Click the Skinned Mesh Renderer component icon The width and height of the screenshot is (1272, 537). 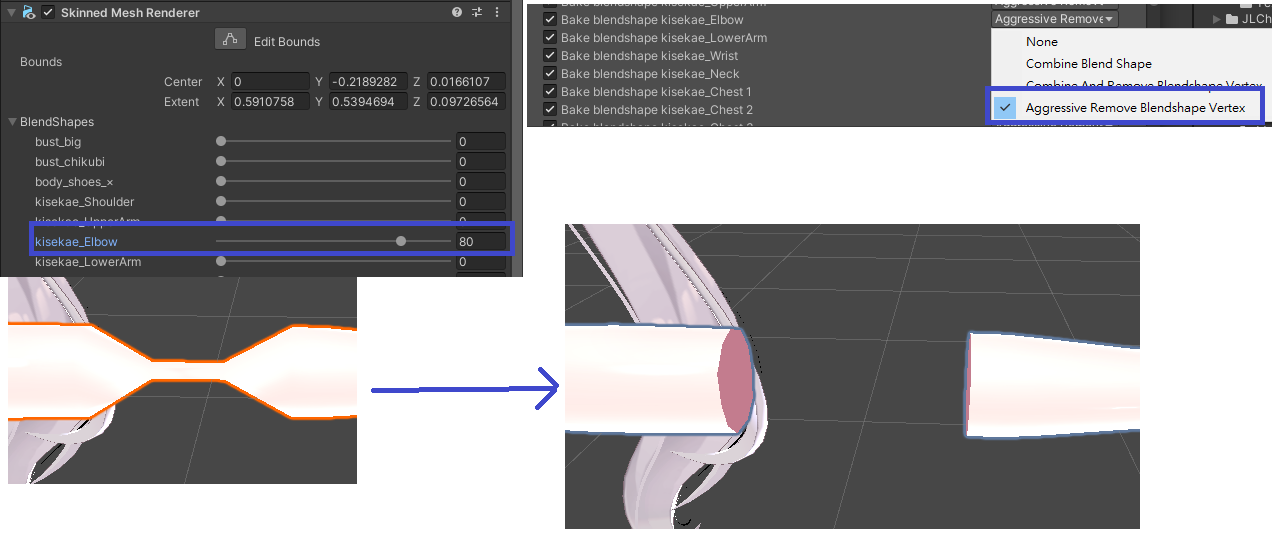[x=29, y=13]
